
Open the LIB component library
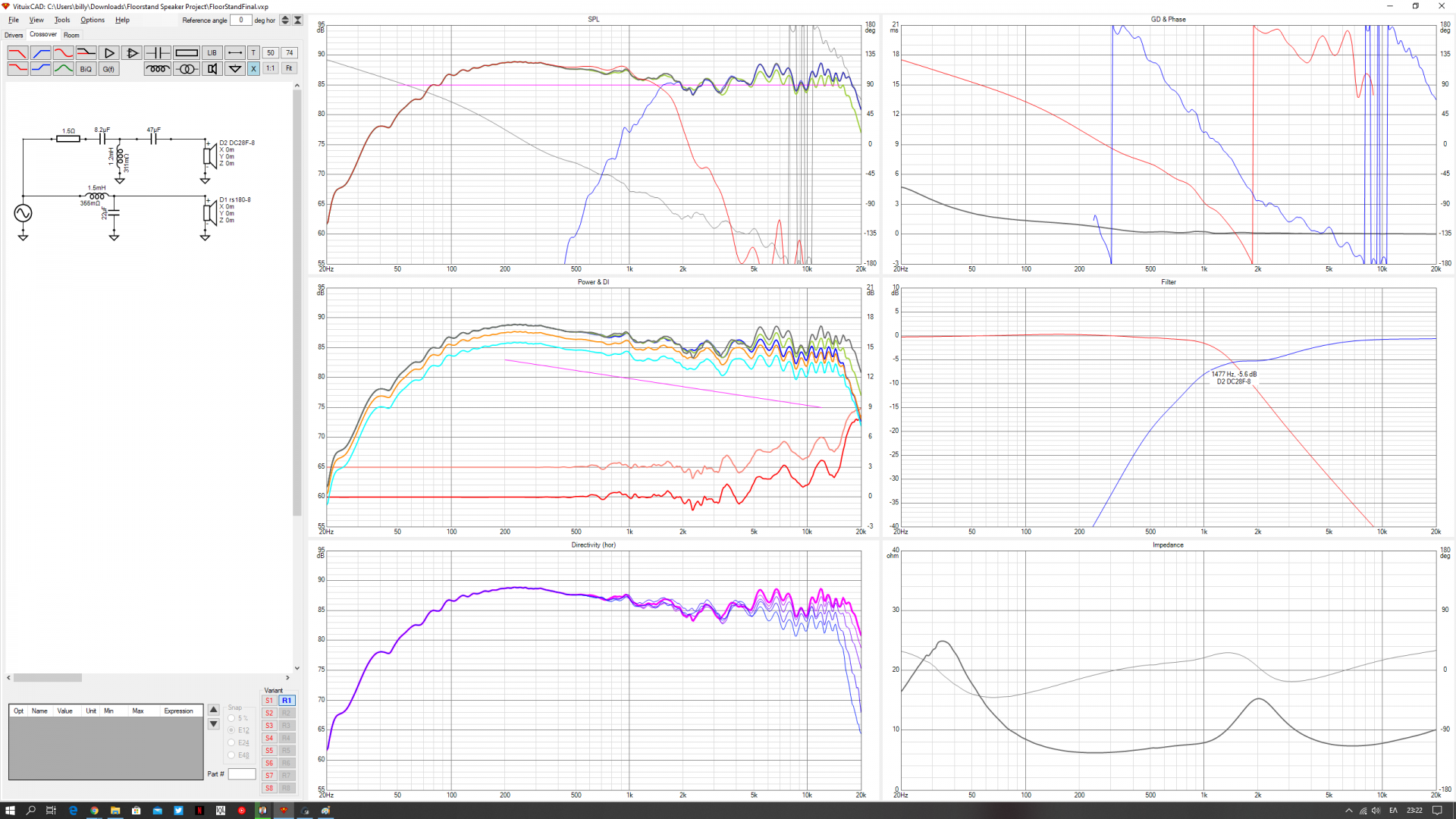pyautogui.click(x=212, y=53)
